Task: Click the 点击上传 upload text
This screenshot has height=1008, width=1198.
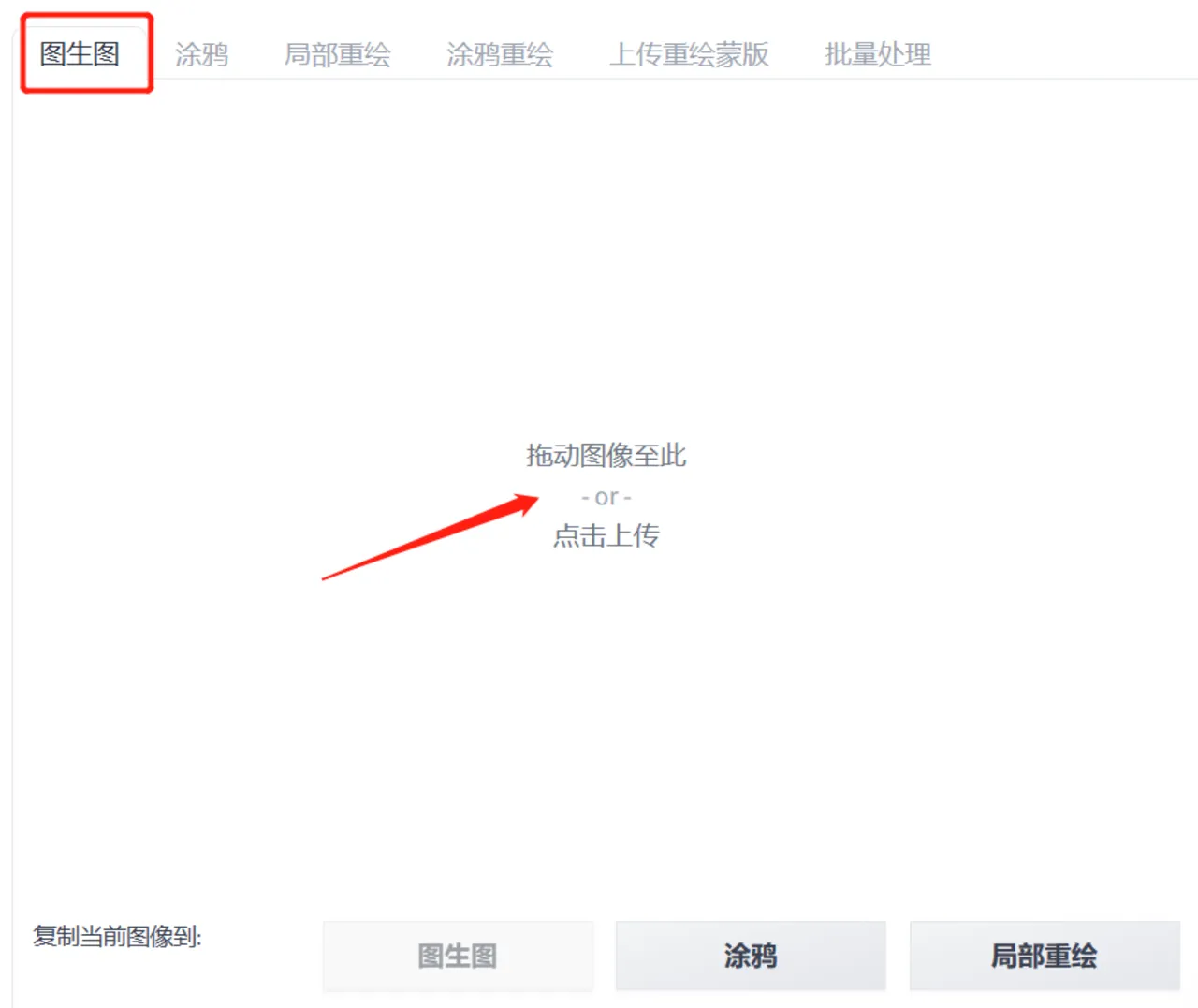Action: (606, 535)
